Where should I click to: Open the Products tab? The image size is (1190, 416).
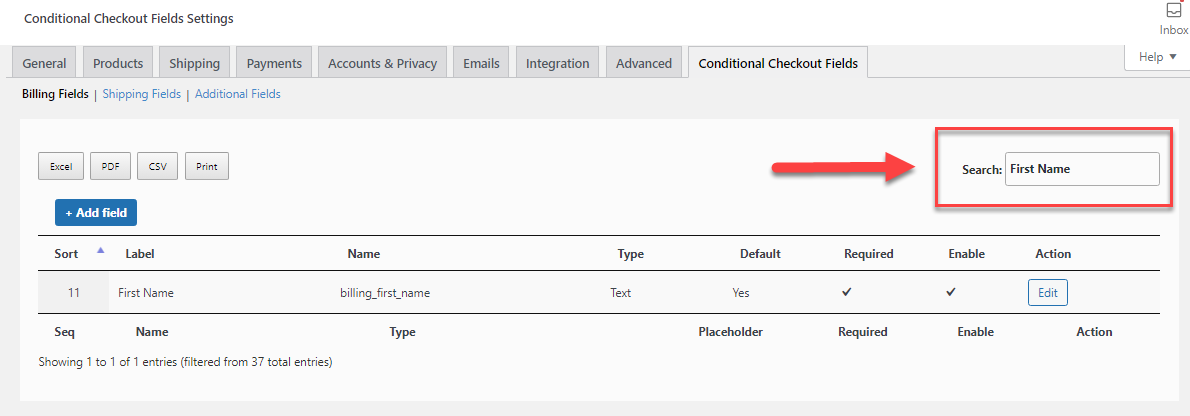tap(118, 63)
